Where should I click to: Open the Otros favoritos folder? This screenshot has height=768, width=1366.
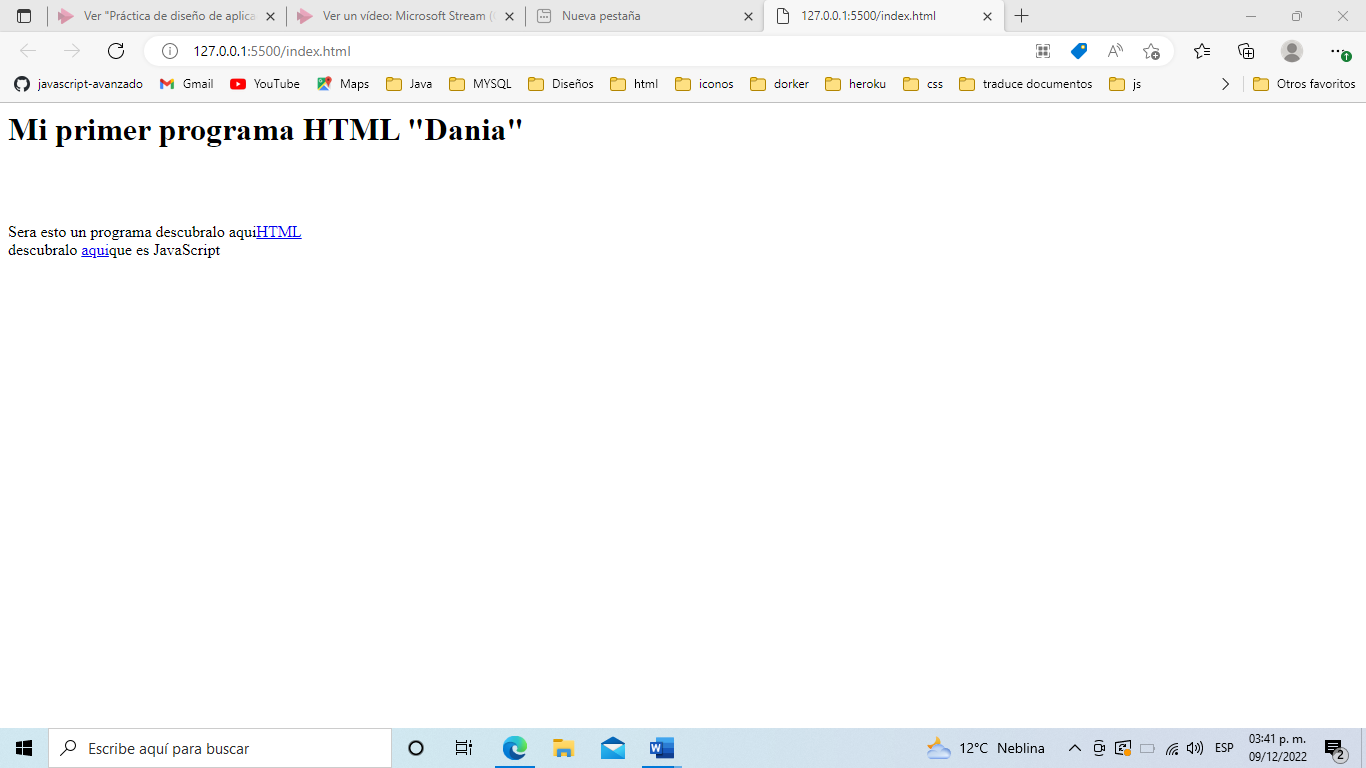pos(1304,84)
